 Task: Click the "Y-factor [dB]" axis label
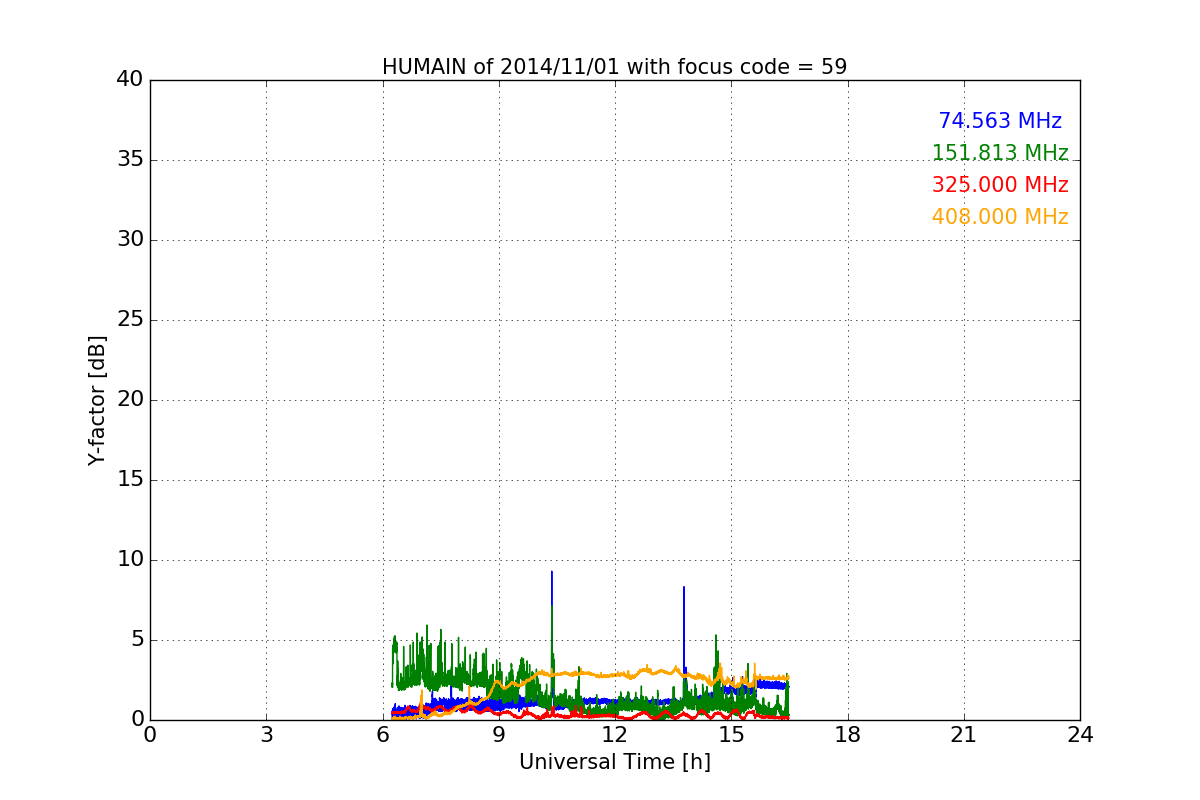tap(97, 400)
